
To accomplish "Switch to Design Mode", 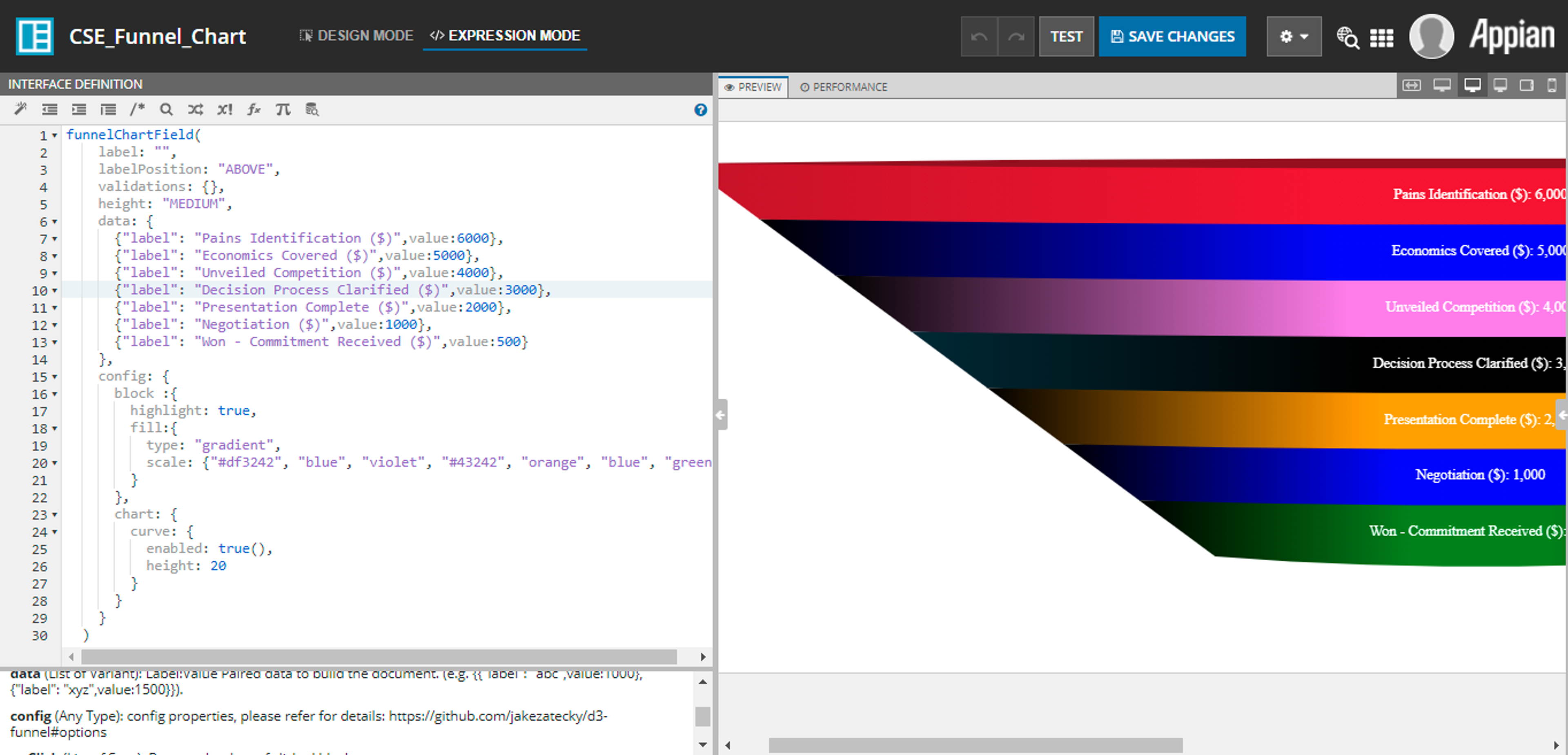I will click(356, 36).
